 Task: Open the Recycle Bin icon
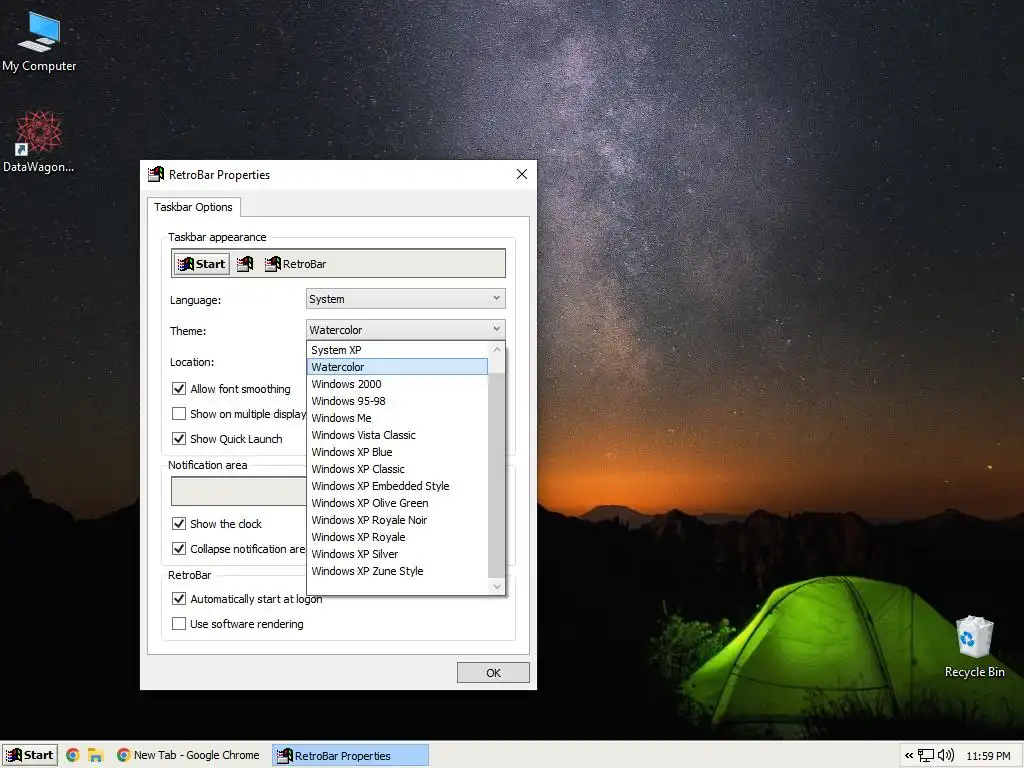click(974, 647)
